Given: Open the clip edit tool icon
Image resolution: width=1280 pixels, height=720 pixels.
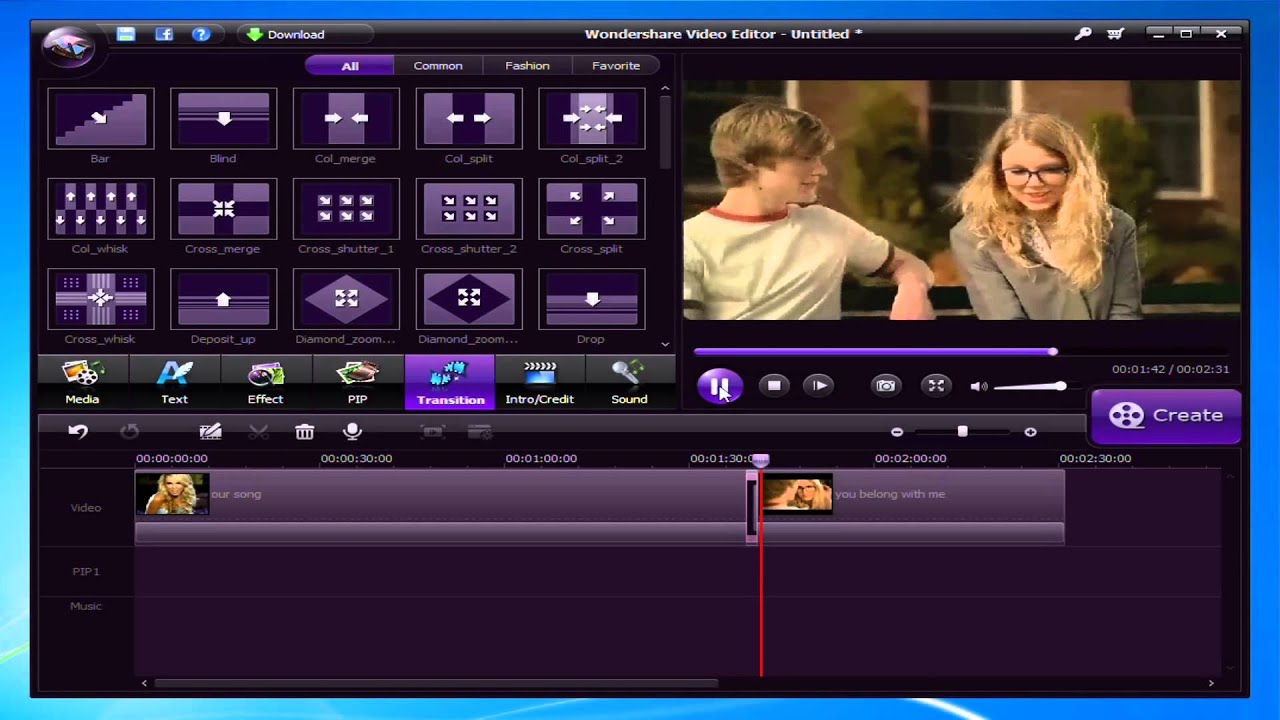Looking at the screenshot, I should [210, 431].
